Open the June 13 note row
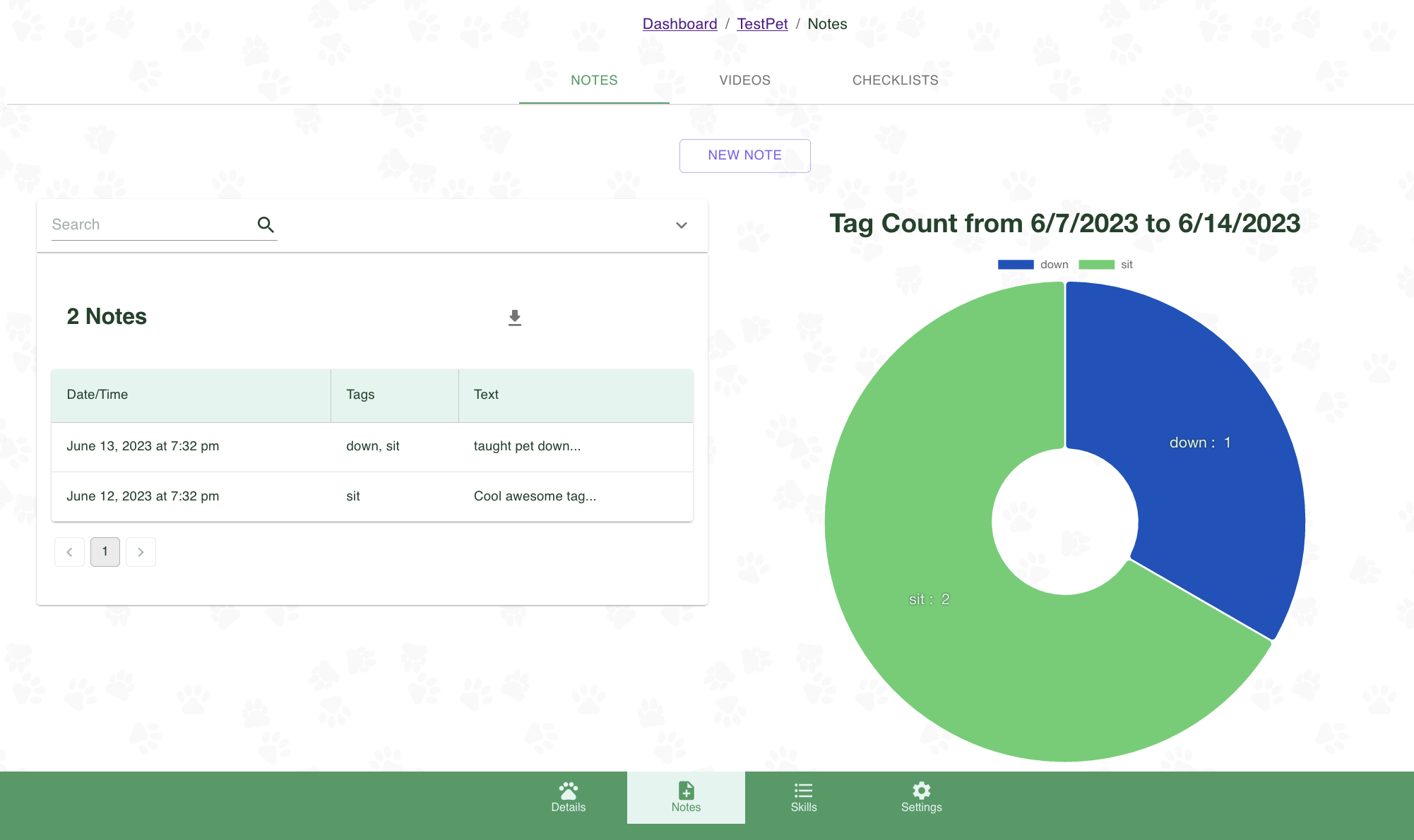The width and height of the screenshot is (1414, 840). pyautogui.click(x=372, y=446)
